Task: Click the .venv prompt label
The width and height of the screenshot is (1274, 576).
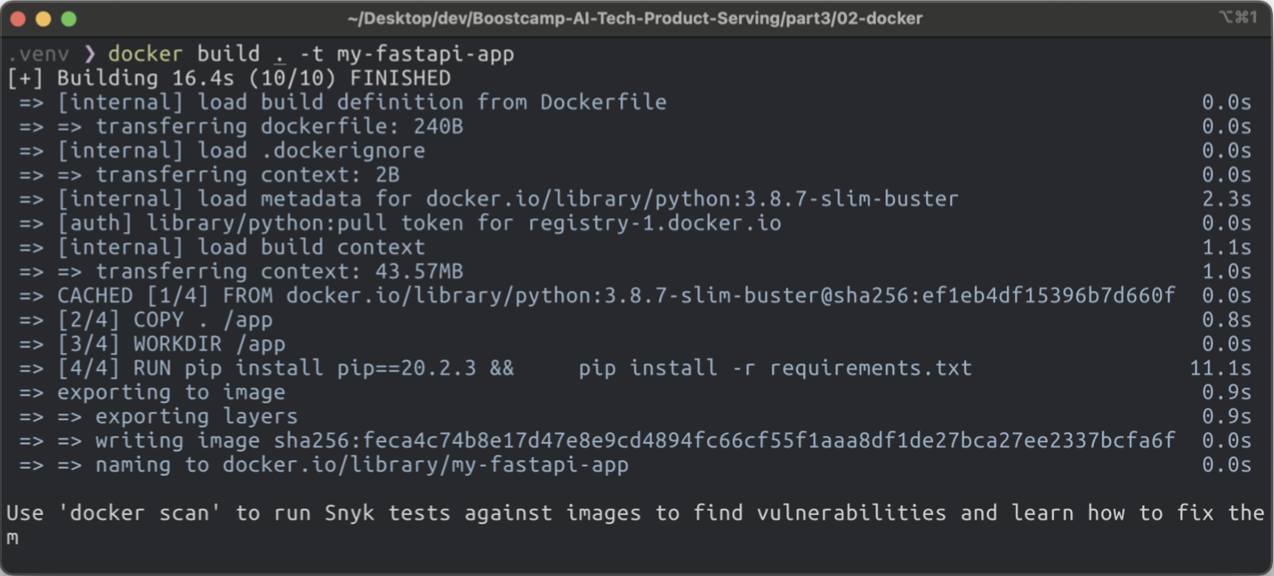Action: 36,54
